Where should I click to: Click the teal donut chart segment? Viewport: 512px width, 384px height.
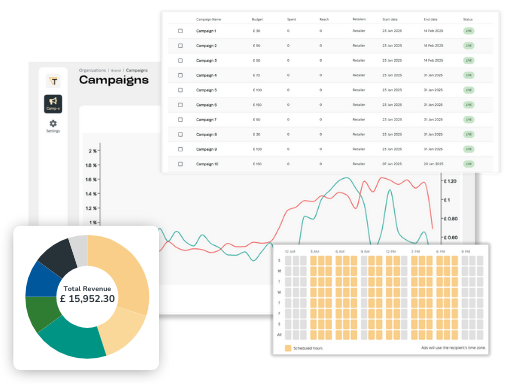coord(73,340)
